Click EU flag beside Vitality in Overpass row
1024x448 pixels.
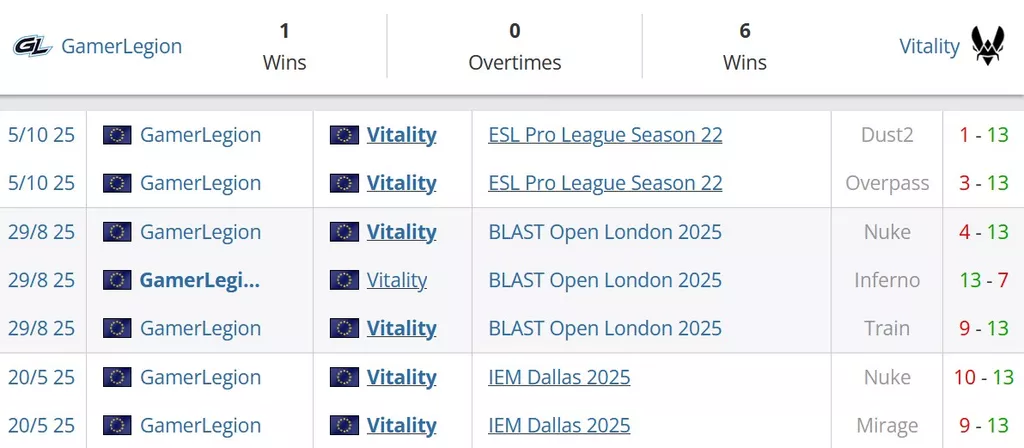344,183
